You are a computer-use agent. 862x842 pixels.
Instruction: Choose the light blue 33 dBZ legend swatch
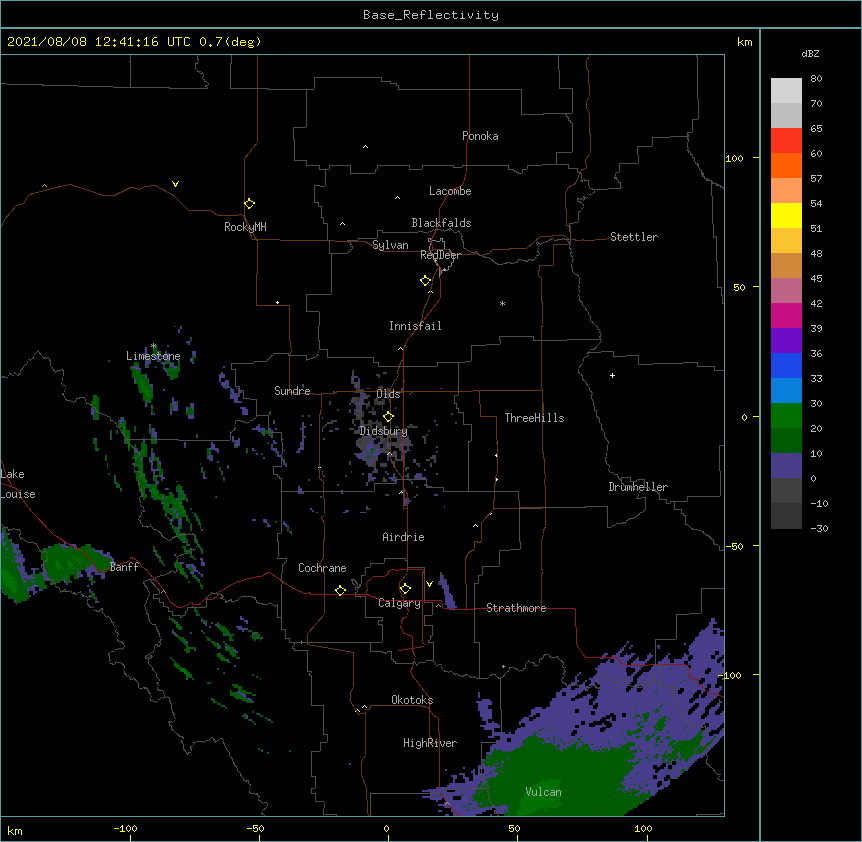click(786, 390)
